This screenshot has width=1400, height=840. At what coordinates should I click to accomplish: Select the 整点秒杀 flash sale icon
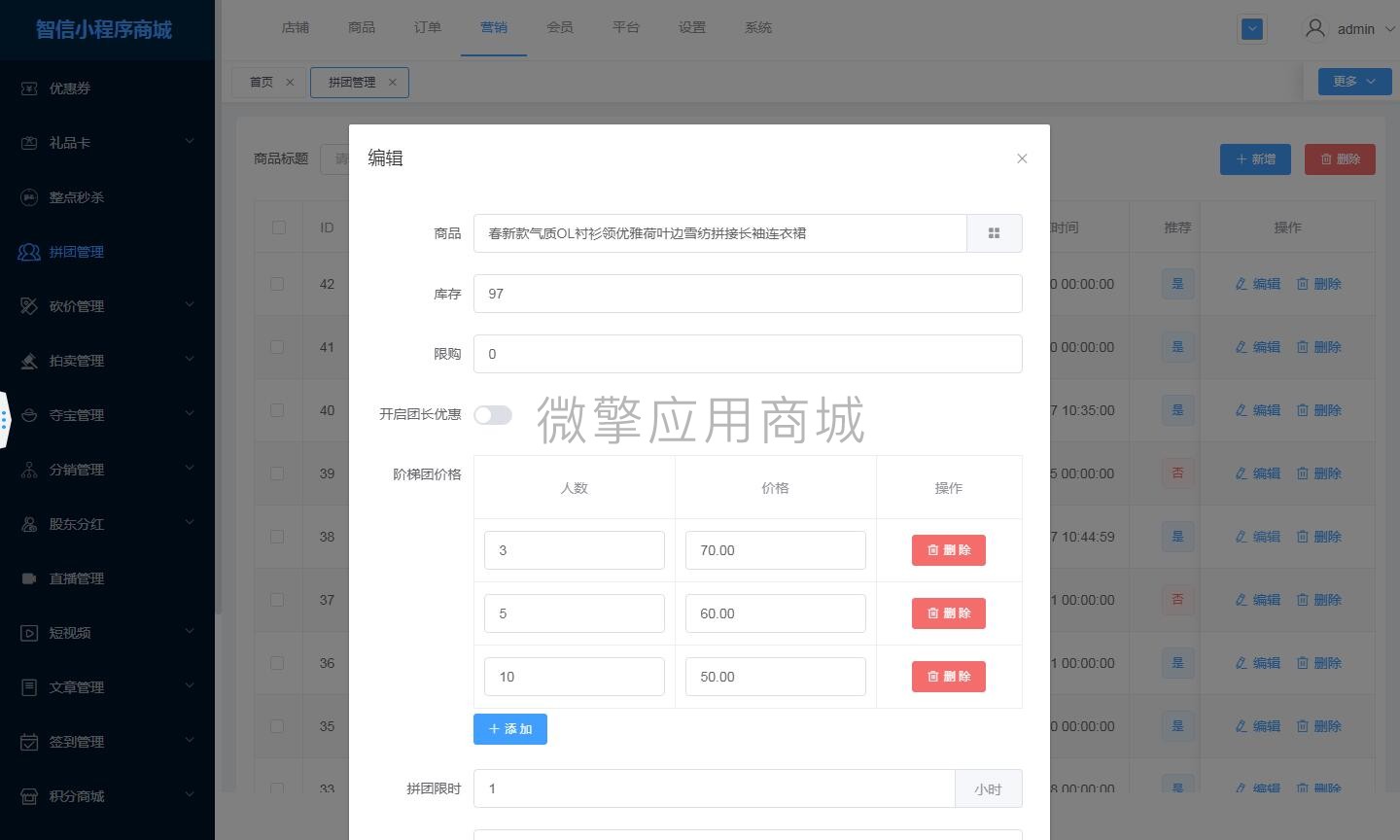click(x=29, y=197)
